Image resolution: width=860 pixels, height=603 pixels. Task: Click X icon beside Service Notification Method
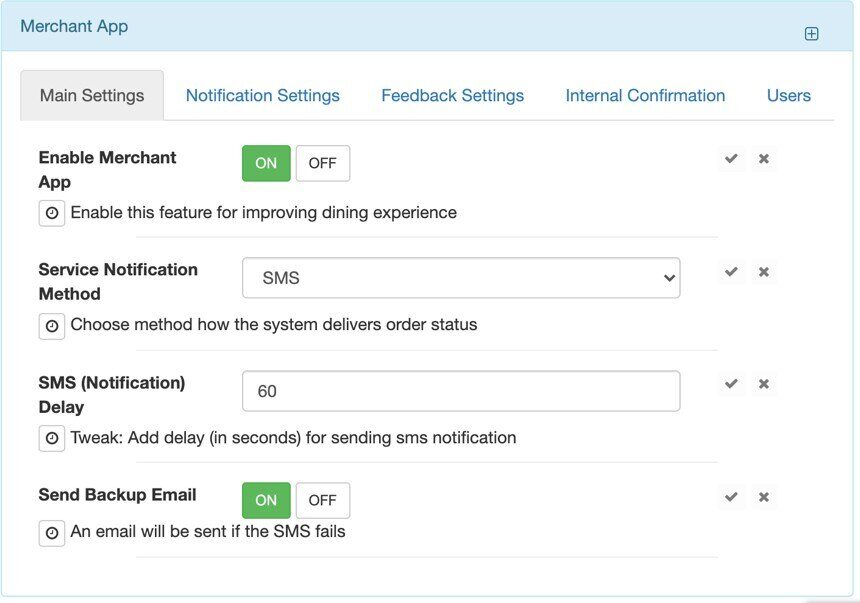pos(763,272)
